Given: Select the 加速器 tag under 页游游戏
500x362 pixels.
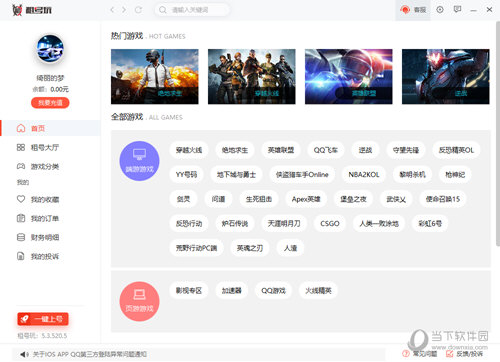Looking at the screenshot, I should (x=232, y=290).
